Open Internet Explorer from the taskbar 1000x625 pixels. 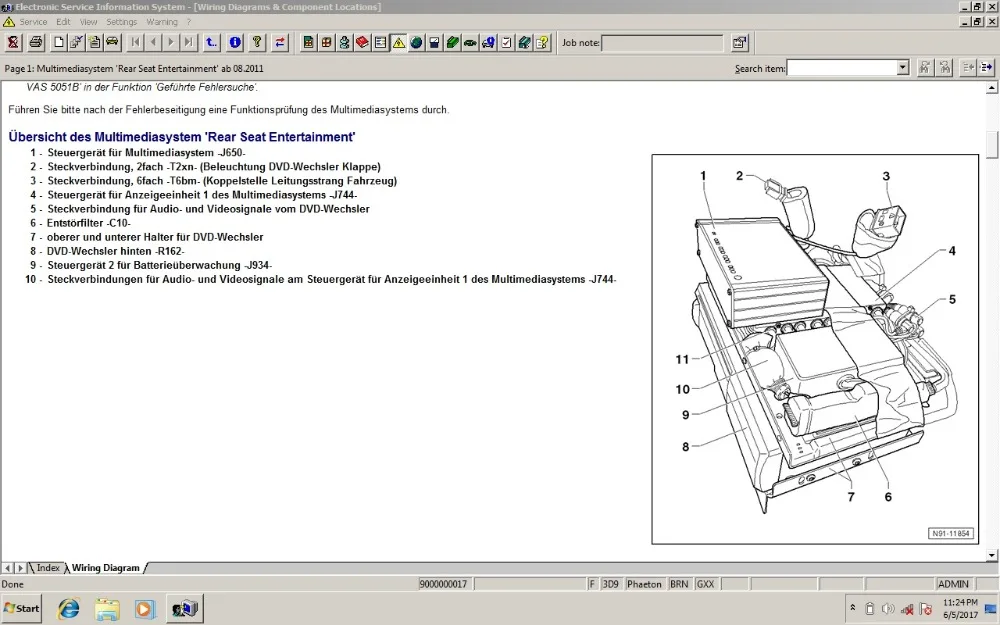pos(68,609)
